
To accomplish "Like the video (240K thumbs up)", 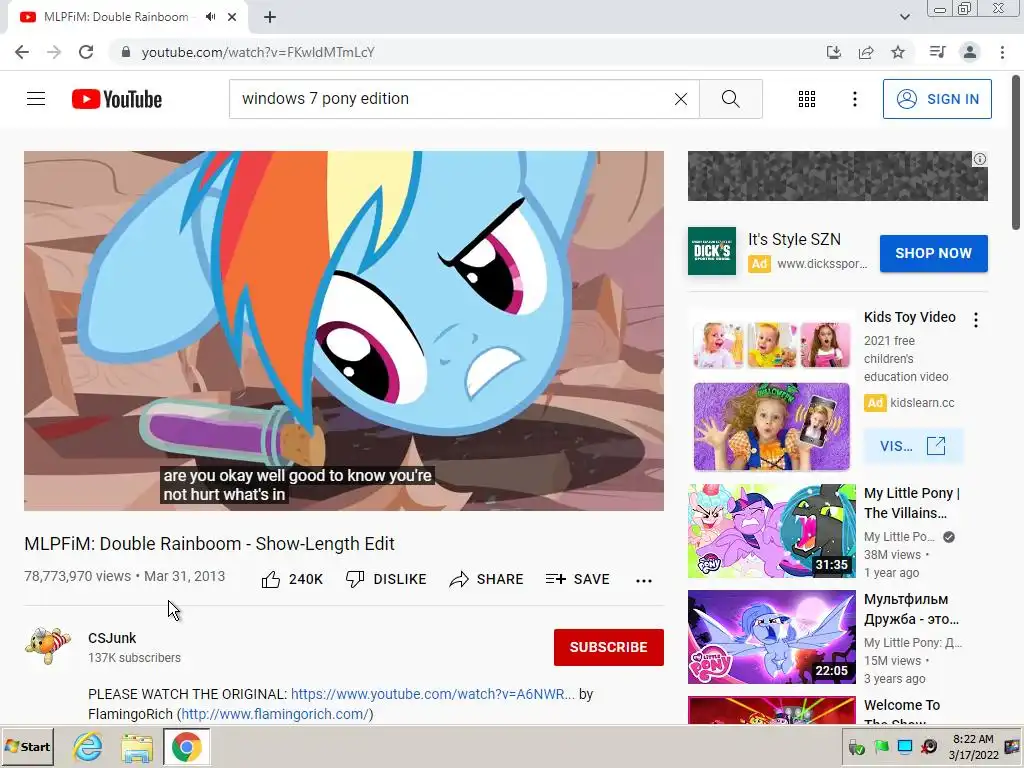I will pyautogui.click(x=292, y=579).
